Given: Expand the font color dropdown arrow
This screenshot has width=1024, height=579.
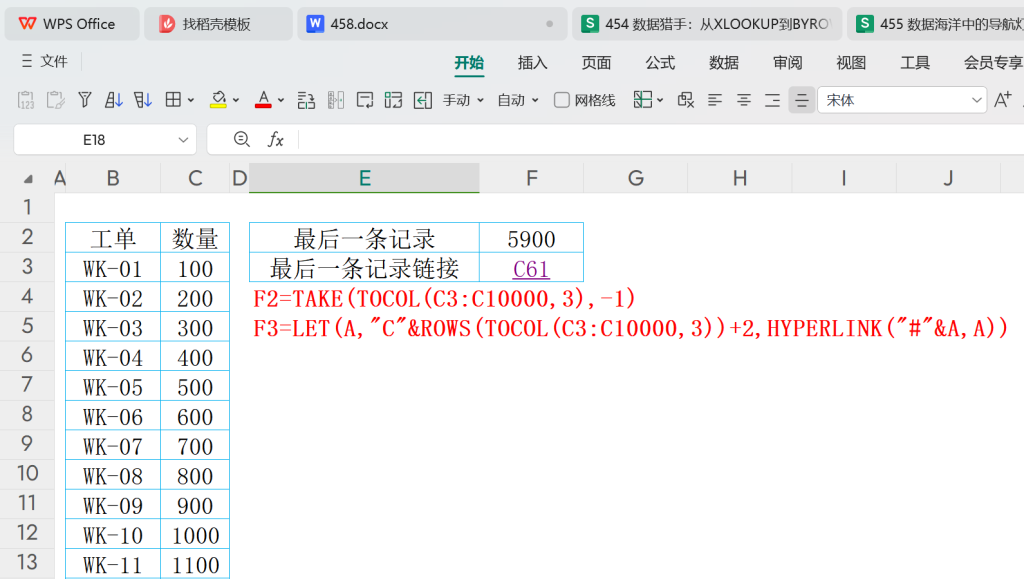Looking at the screenshot, I should click(x=281, y=101).
